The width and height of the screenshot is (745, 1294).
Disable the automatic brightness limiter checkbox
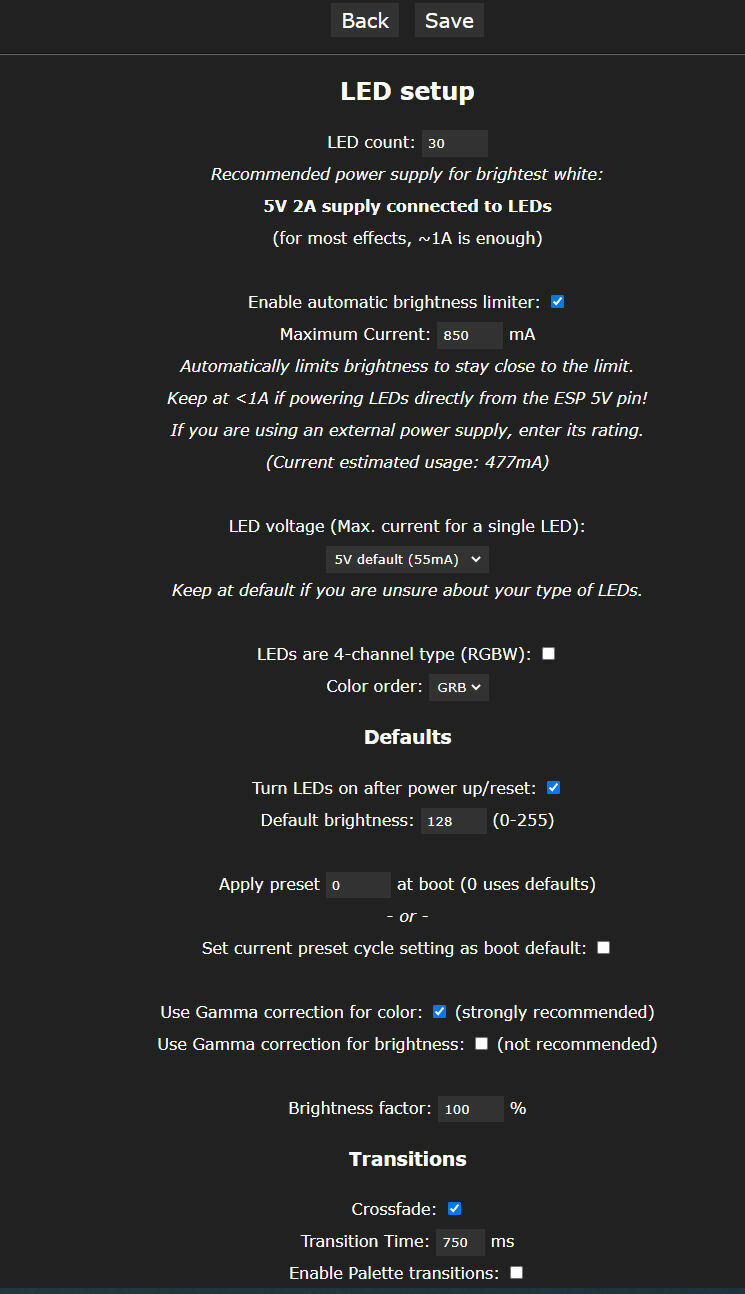click(558, 302)
